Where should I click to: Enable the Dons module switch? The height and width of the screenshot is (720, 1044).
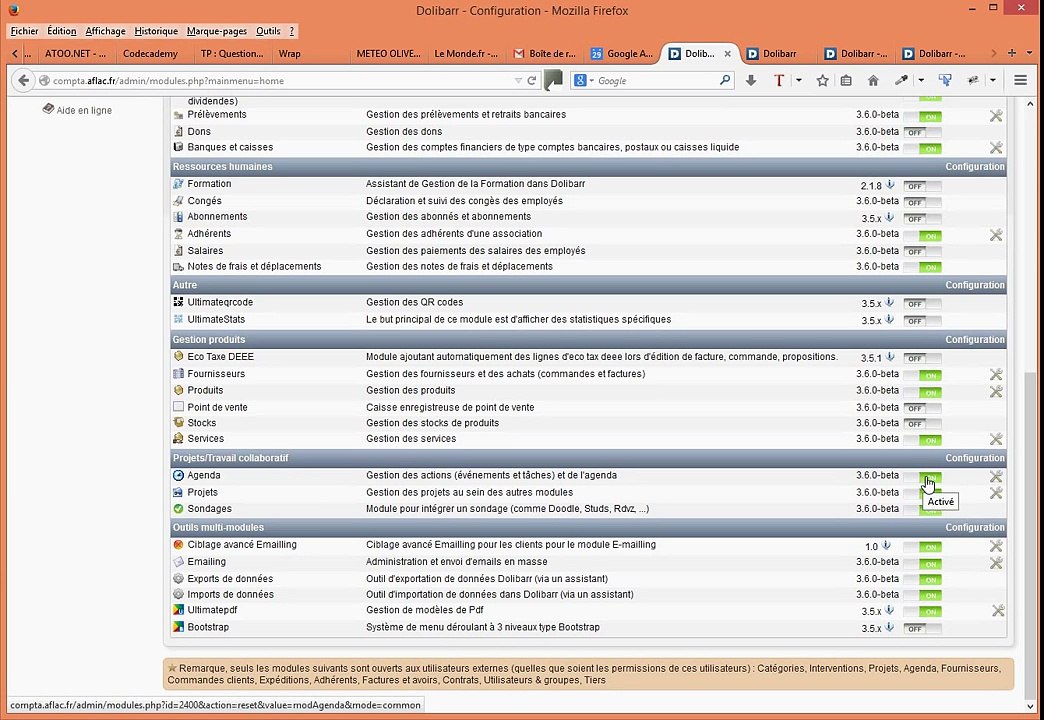point(923,133)
